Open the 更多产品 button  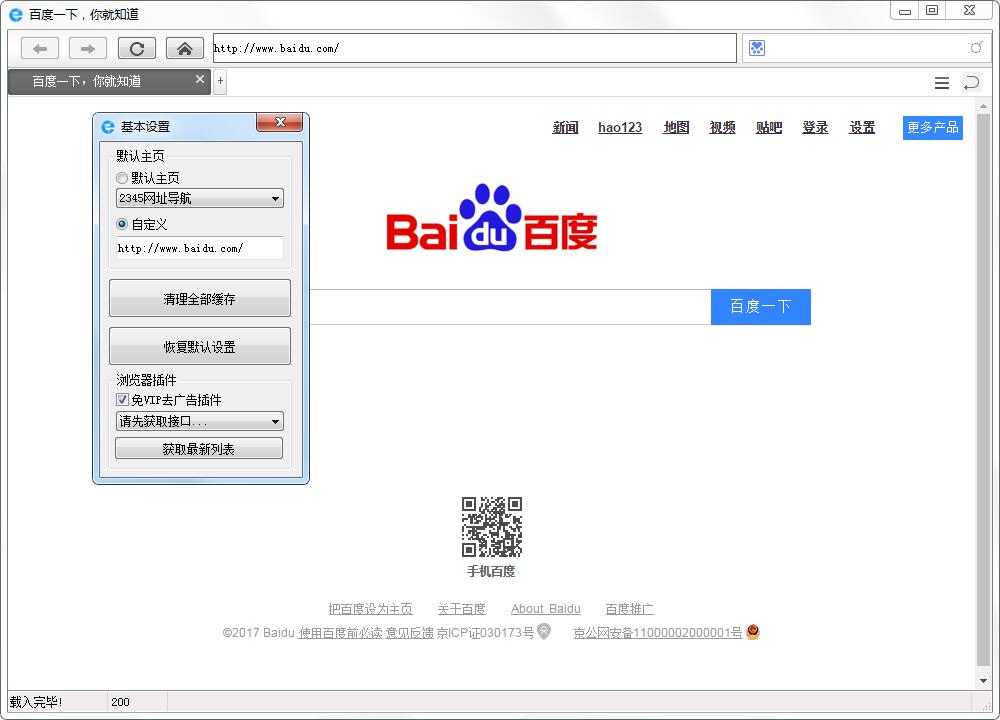coord(932,128)
